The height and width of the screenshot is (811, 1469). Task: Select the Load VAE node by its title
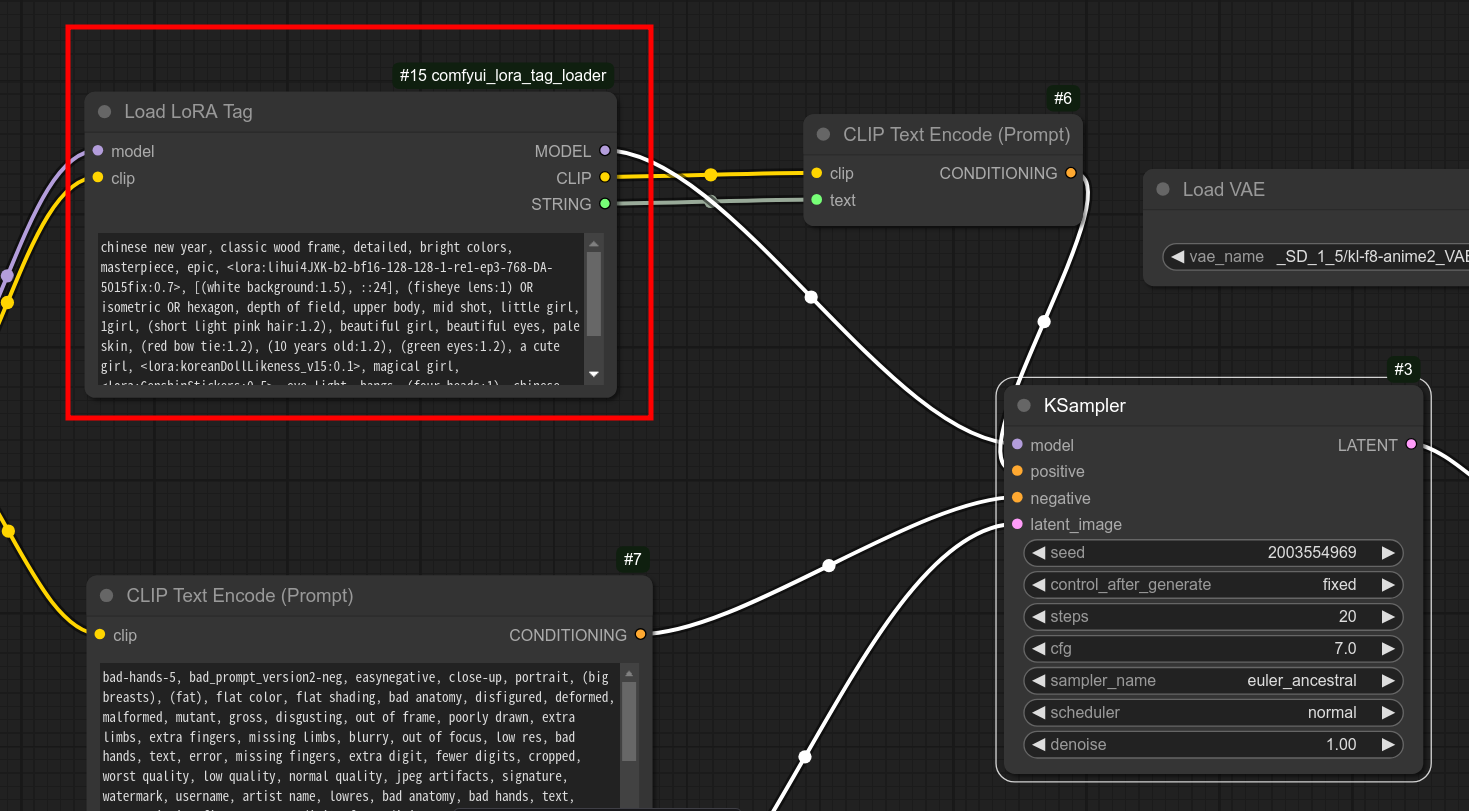pos(1224,190)
